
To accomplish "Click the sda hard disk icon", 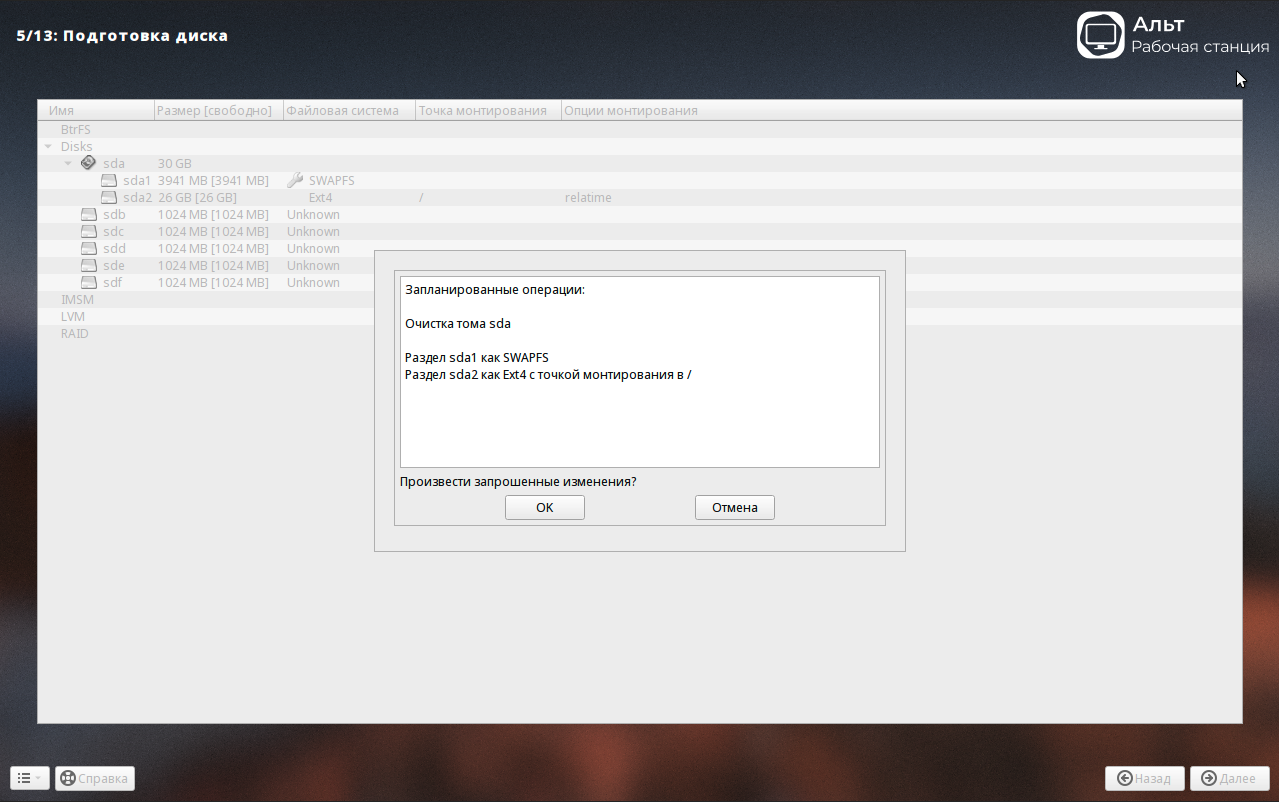I will click(88, 163).
